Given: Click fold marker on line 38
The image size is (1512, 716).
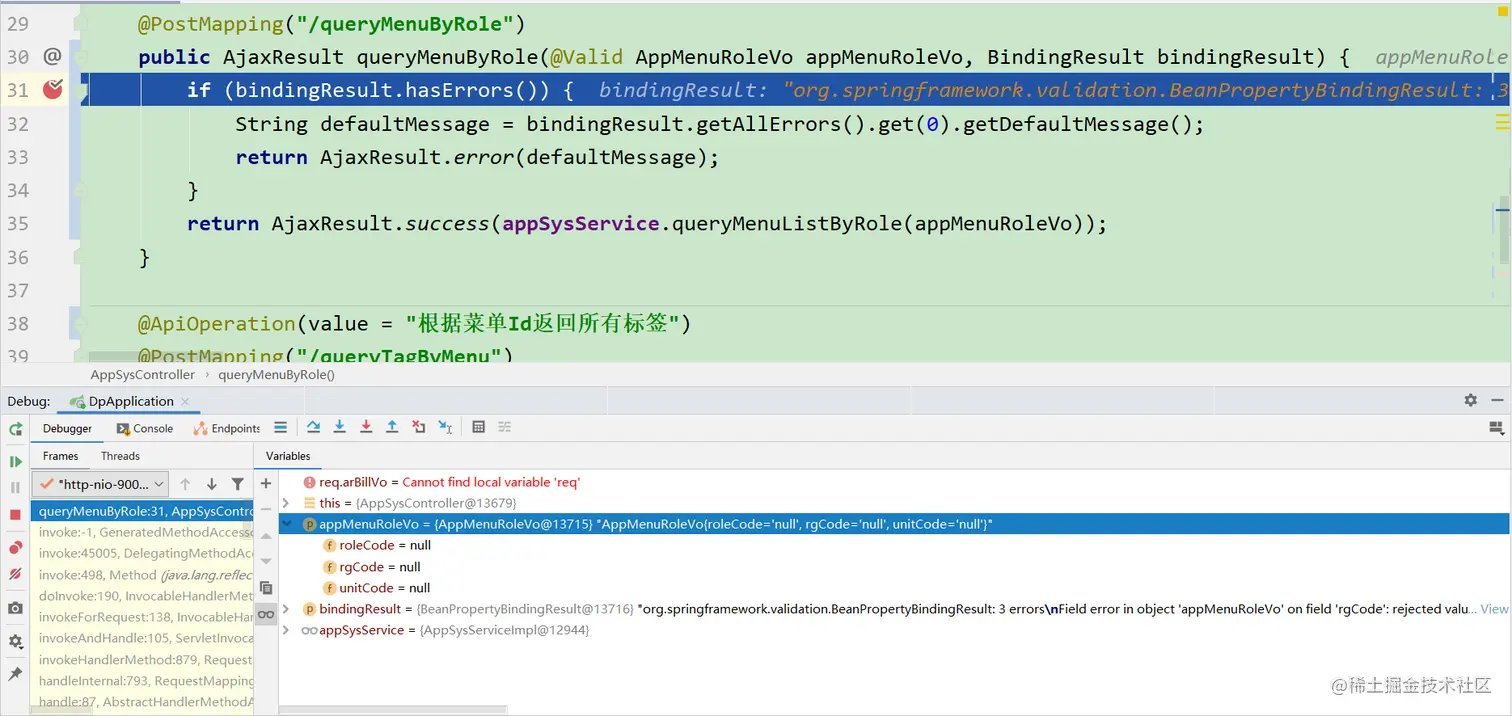Looking at the screenshot, I should click(81, 324).
